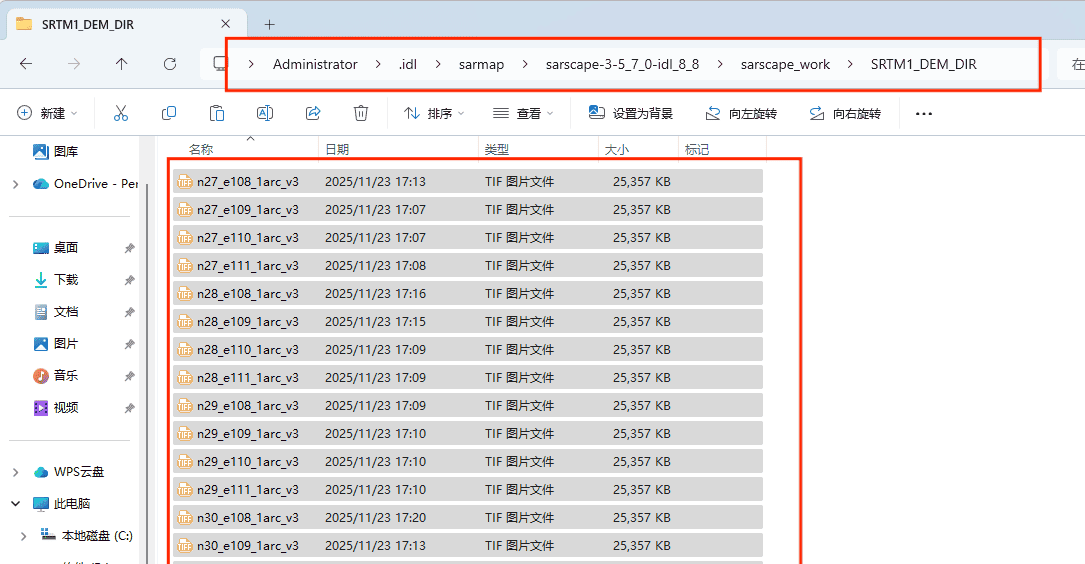This screenshot has width=1085, height=564.
Task: Unpin 桌面 via its pin icon
Action: (x=129, y=248)
